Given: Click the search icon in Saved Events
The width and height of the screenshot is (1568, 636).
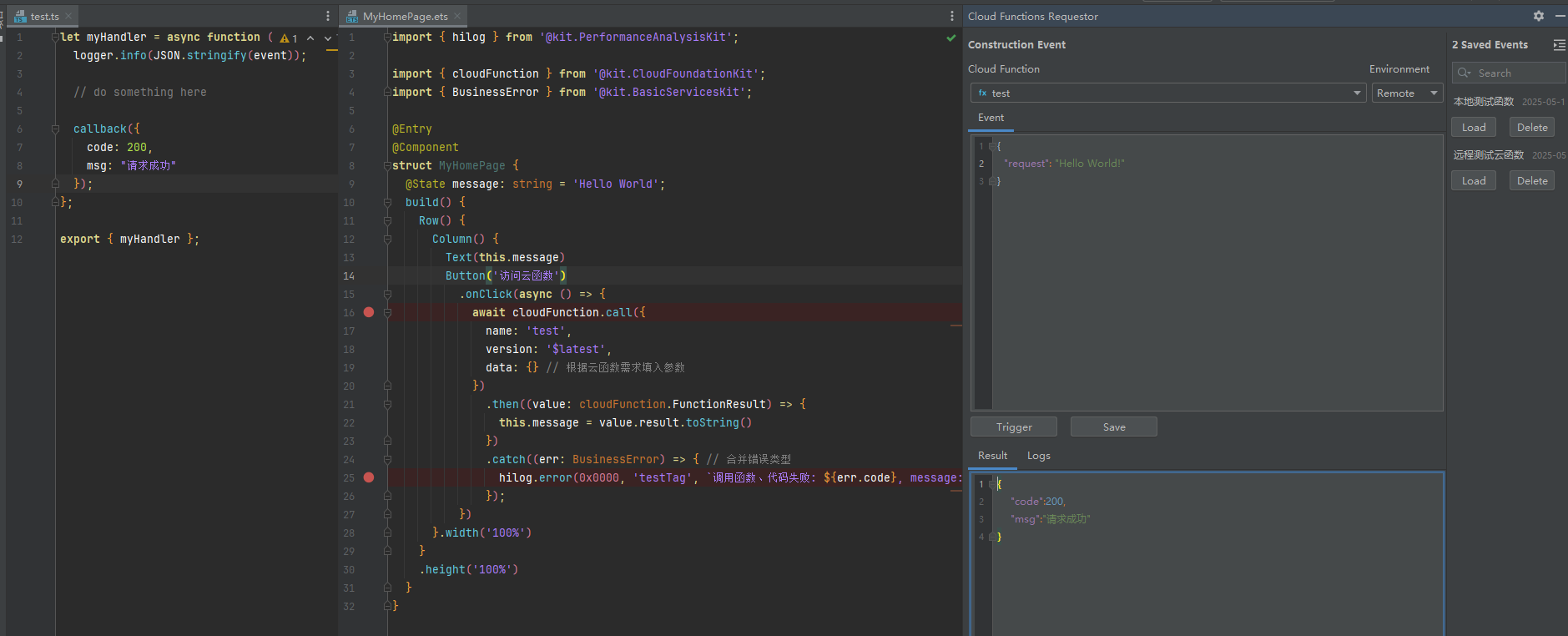Looking at the screenshot, I should (1465, 73).
